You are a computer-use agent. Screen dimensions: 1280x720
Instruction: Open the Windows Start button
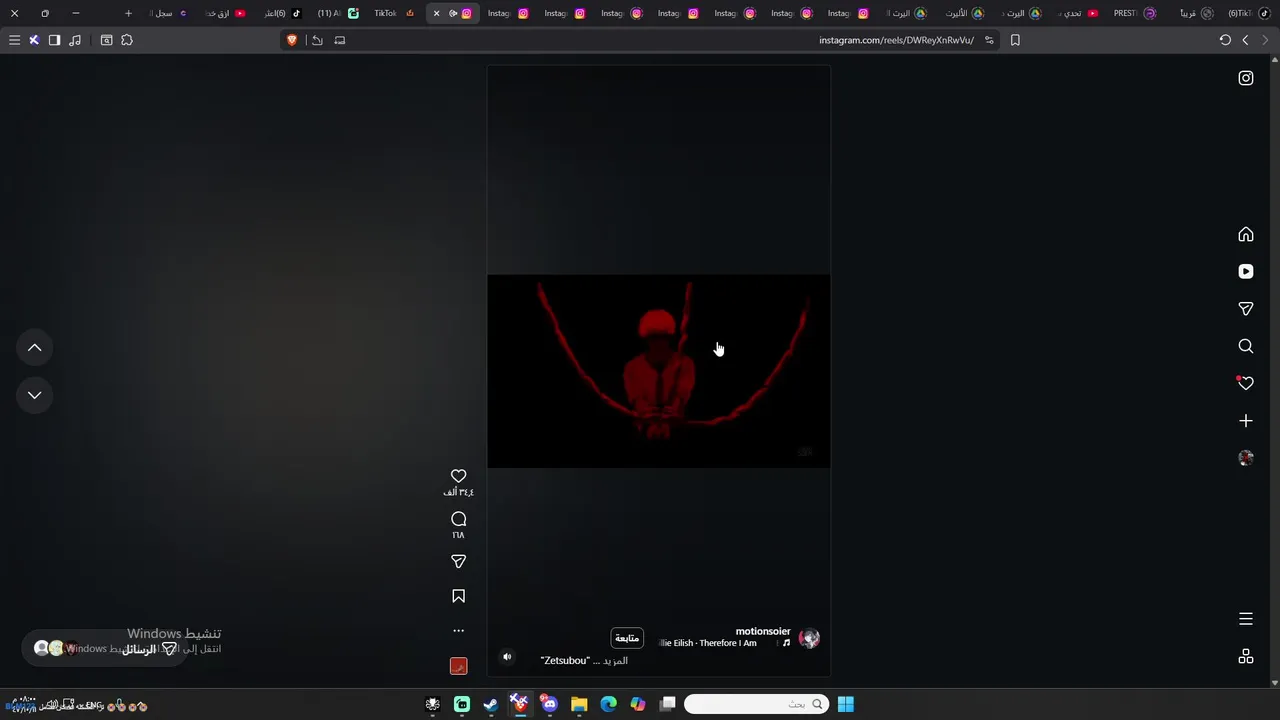pyautogui.click(x=846, y=704)
